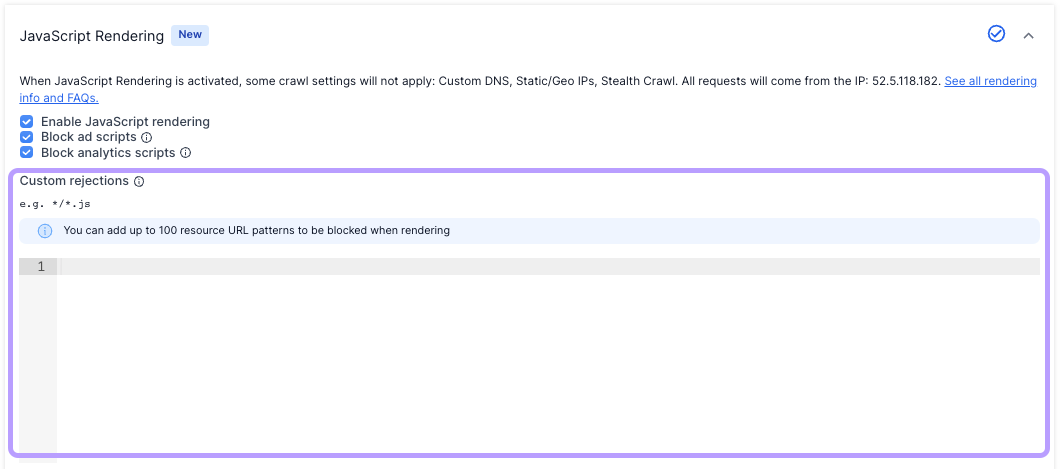Click the 100 resource URL patterns banner message

click(x=256, y=230)
